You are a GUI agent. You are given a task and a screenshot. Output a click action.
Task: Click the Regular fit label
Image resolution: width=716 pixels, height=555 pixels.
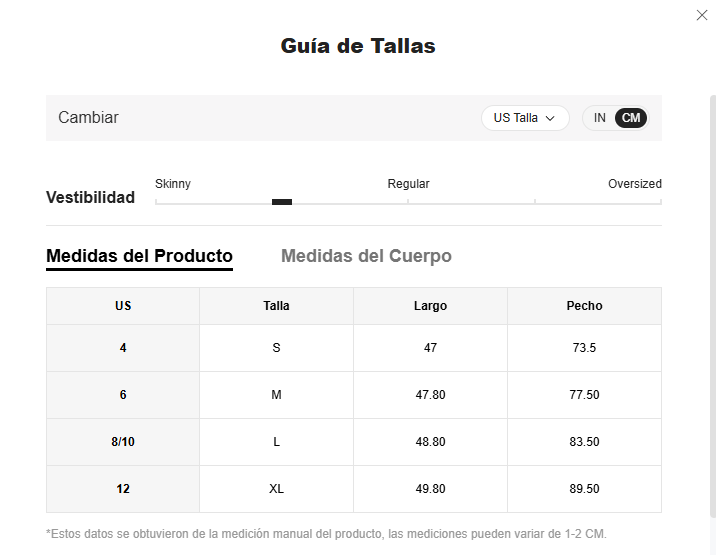tap(408, 184)
